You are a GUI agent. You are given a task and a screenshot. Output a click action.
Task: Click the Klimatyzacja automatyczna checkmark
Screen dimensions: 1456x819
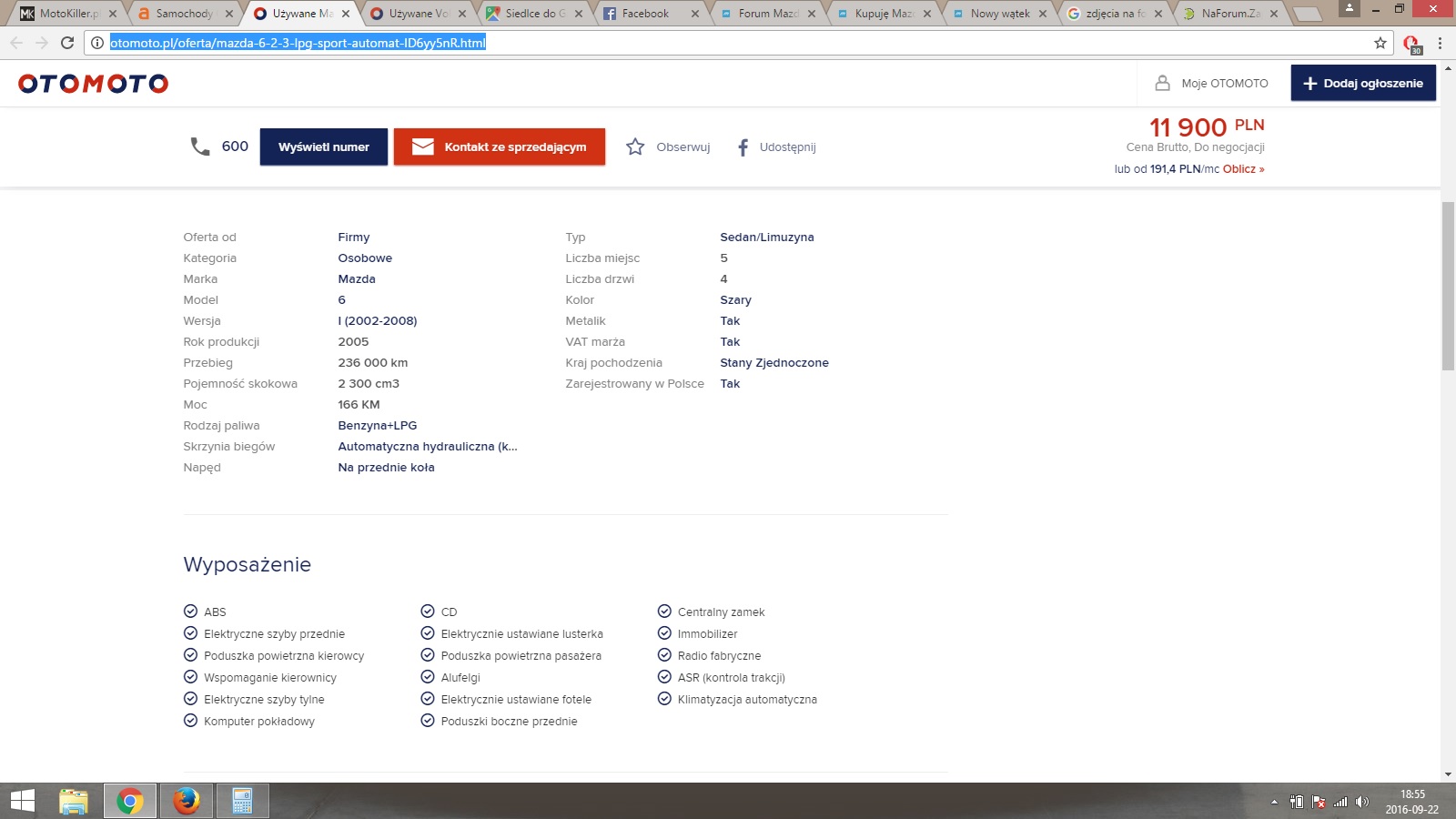coord(664,699)
